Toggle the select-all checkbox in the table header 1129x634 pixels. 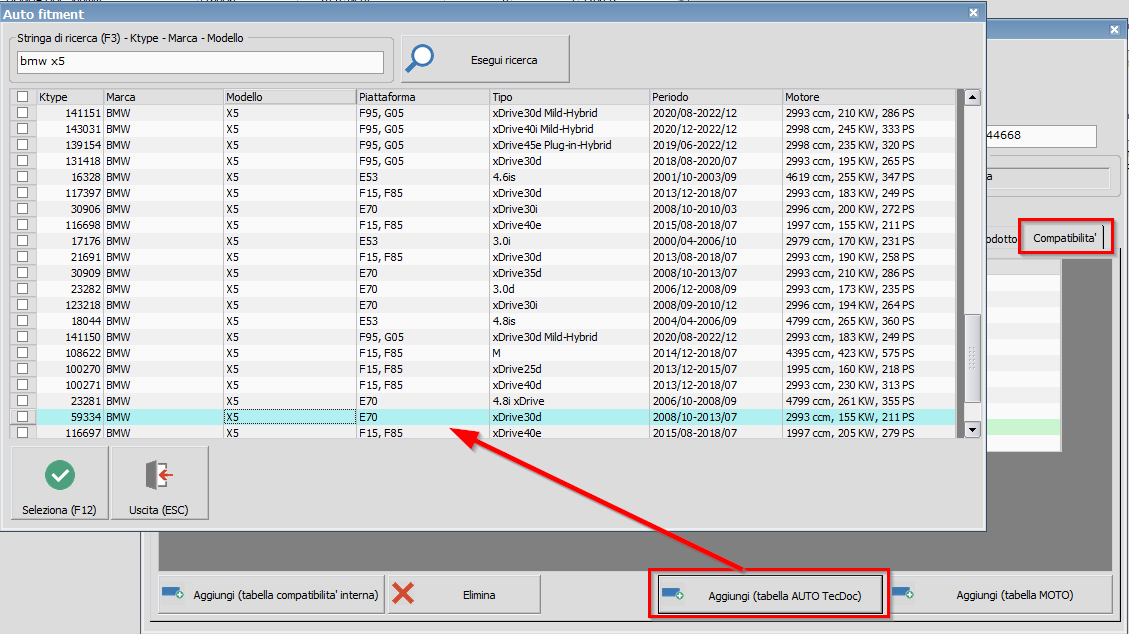click(x=22, y=96)
